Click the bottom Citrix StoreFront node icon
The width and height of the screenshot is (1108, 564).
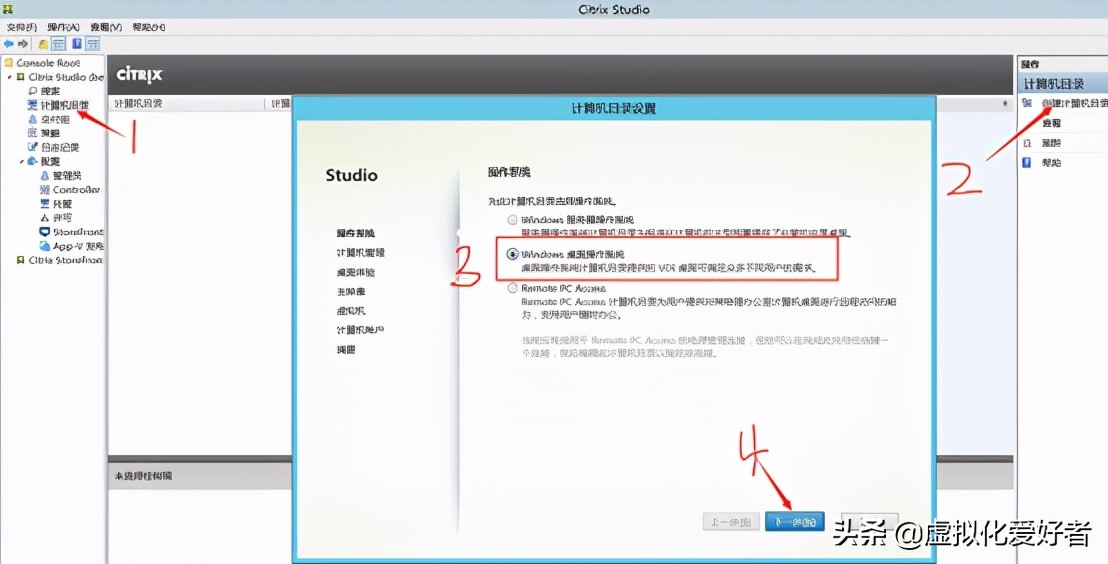(20, 260)
